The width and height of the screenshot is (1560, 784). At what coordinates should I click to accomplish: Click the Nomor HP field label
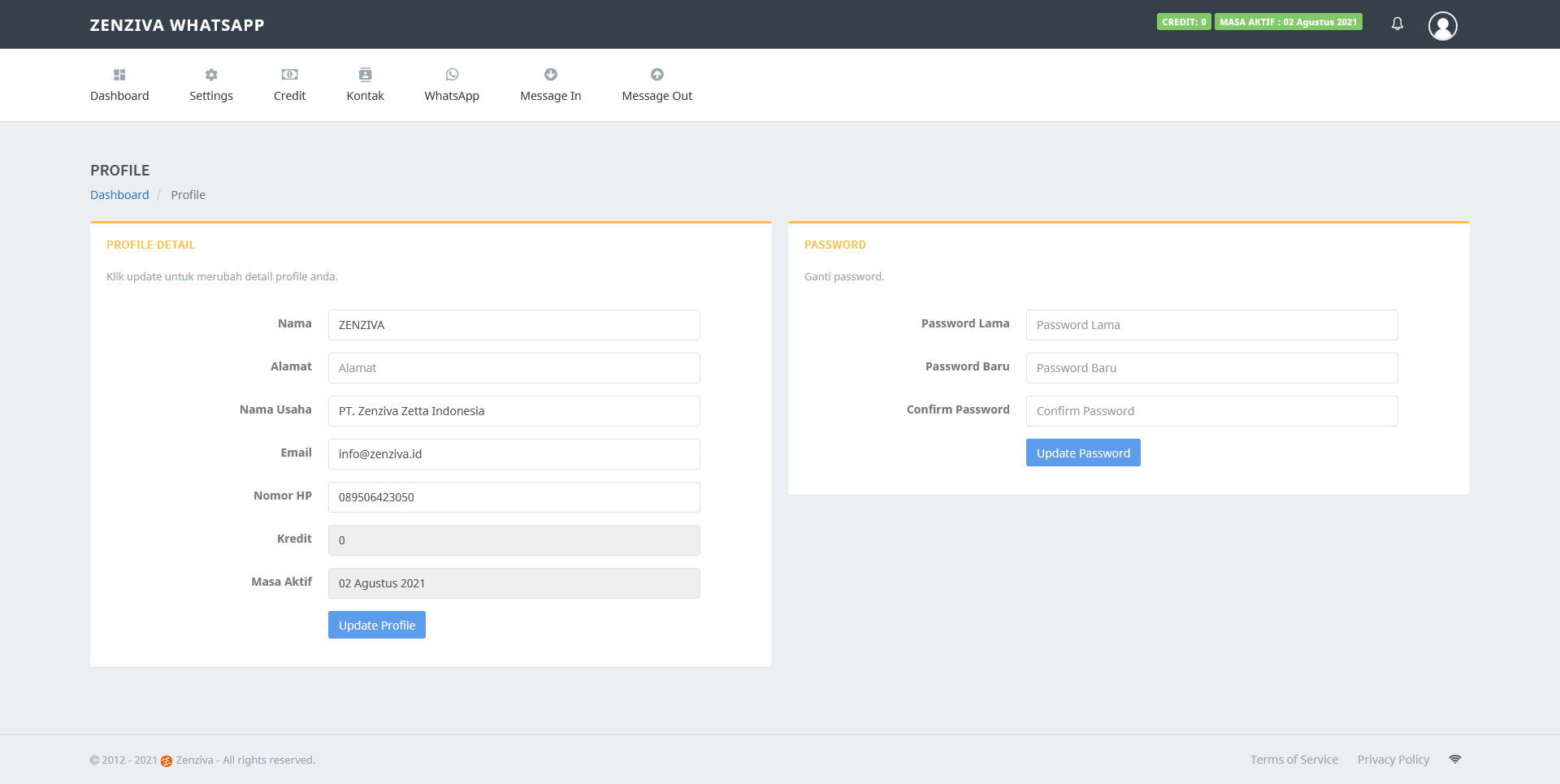283,496
